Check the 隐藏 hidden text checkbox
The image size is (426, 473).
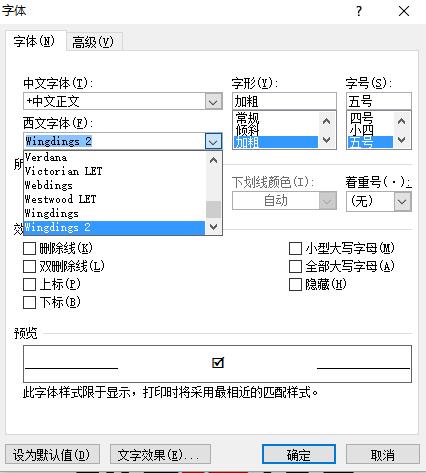[295, 285]
